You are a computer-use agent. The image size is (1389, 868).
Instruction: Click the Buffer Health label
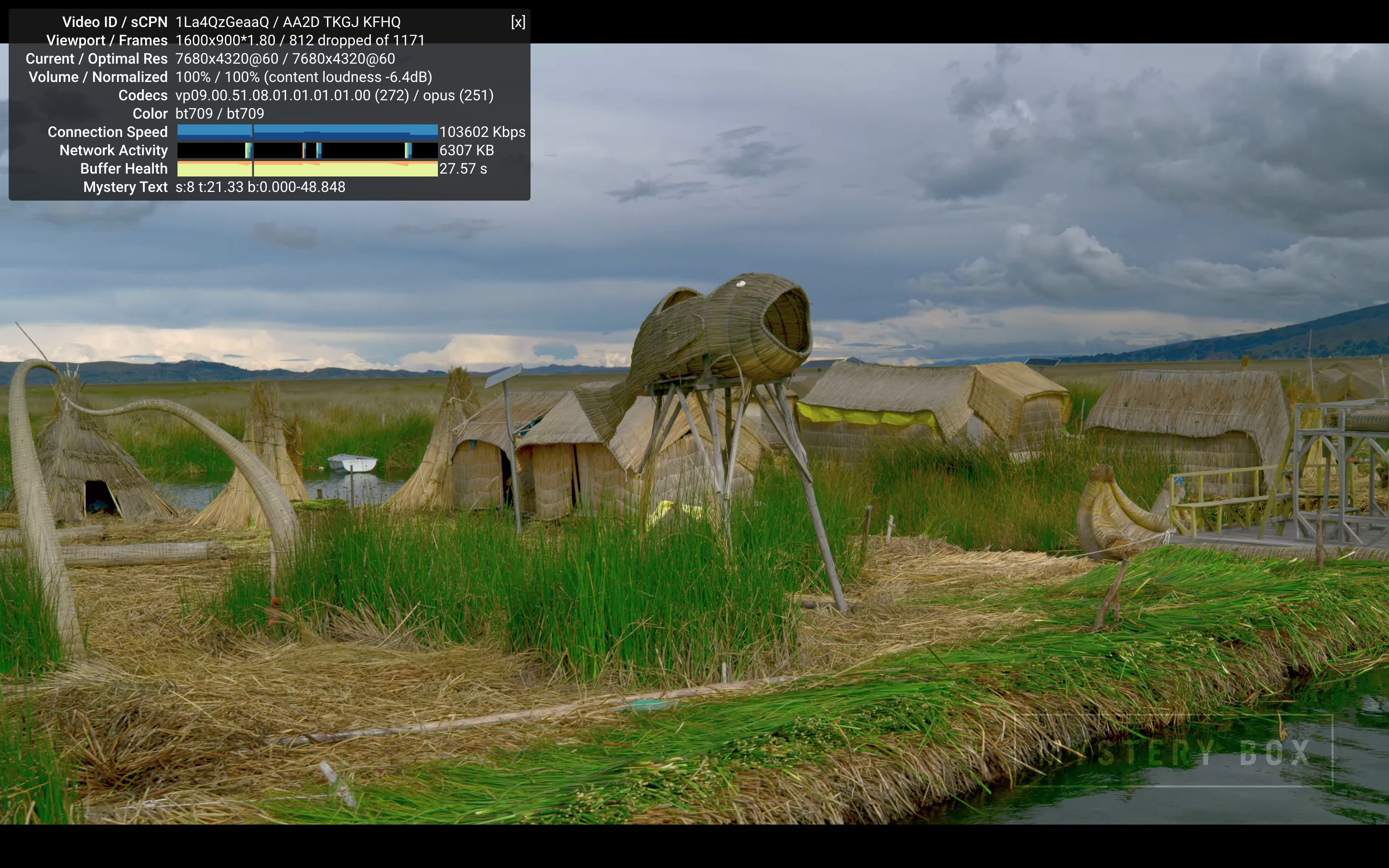click(123, 169)
